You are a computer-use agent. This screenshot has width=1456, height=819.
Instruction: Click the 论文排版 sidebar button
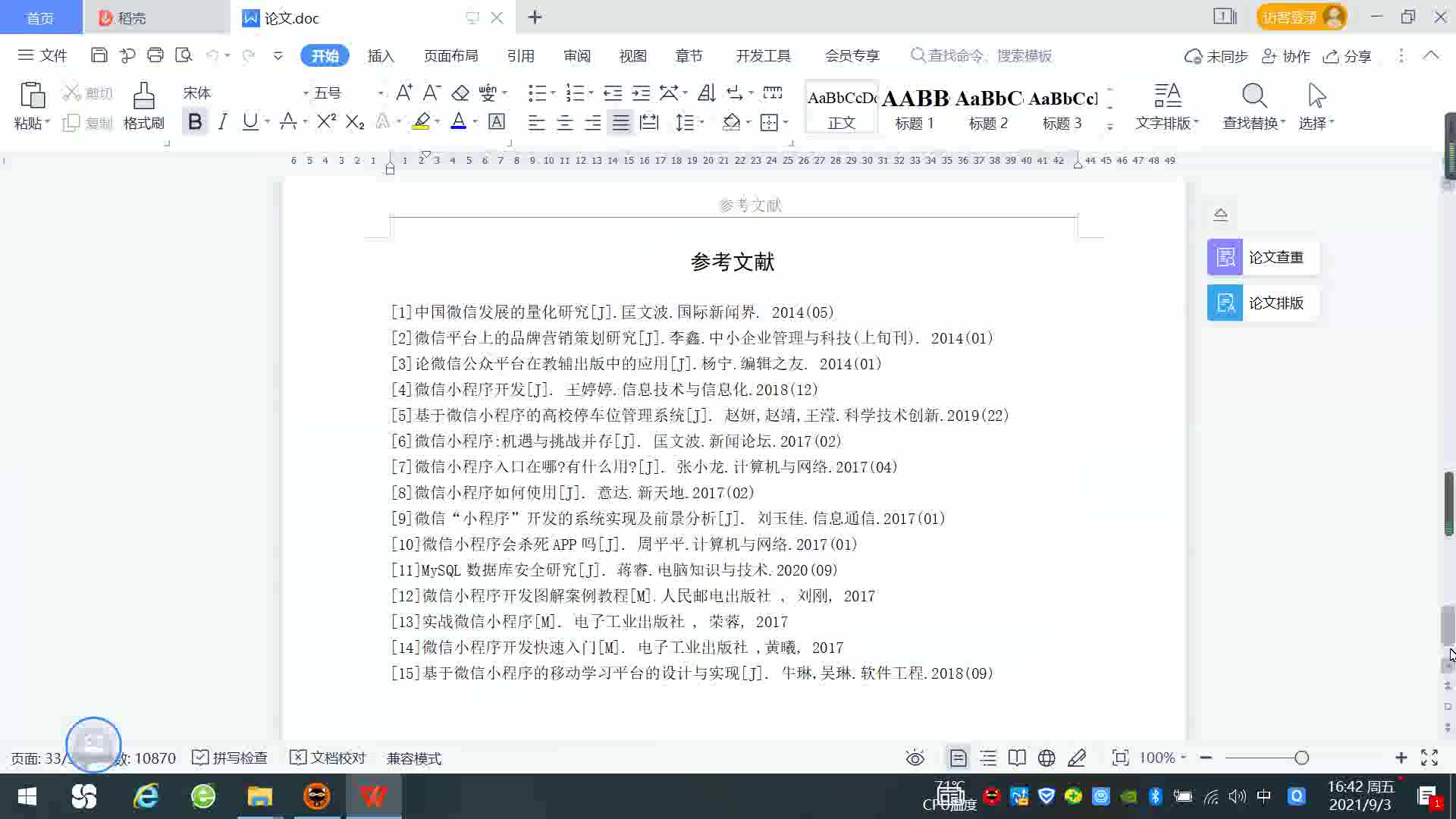pyautogui.click(x=1263, y=303)
